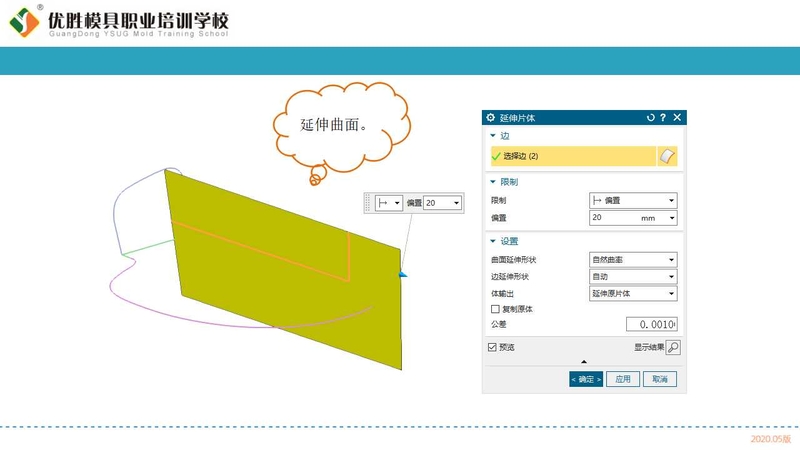
Task: Click the 取消 button
Action: pos(660,379)
